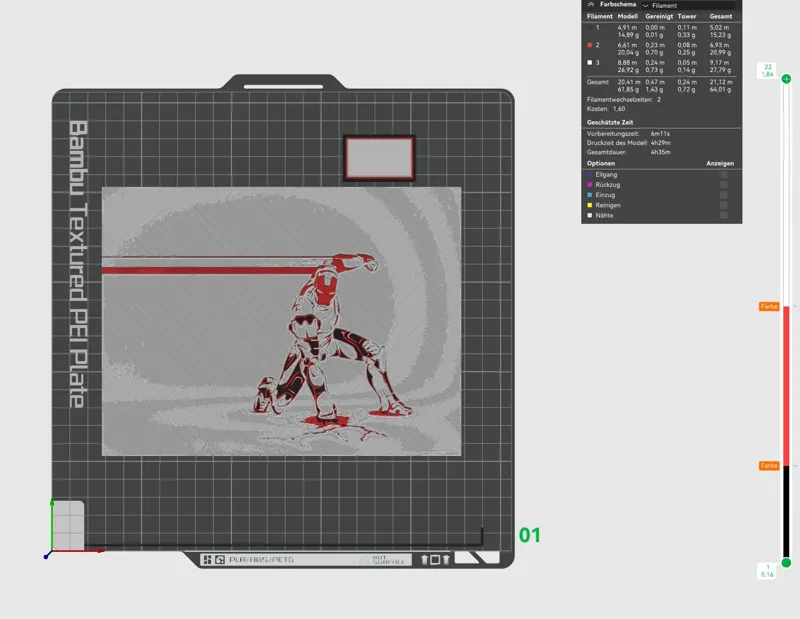Click the red section of the layer slider
This screenshot has width=800, height=619.
coord(786,386)
